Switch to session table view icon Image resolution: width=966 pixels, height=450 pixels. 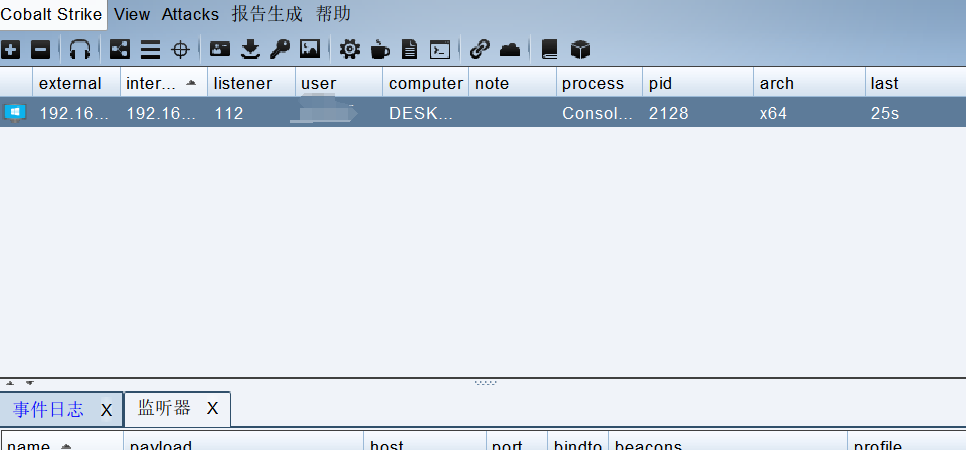pyautogui.click(x=150, y=49)
